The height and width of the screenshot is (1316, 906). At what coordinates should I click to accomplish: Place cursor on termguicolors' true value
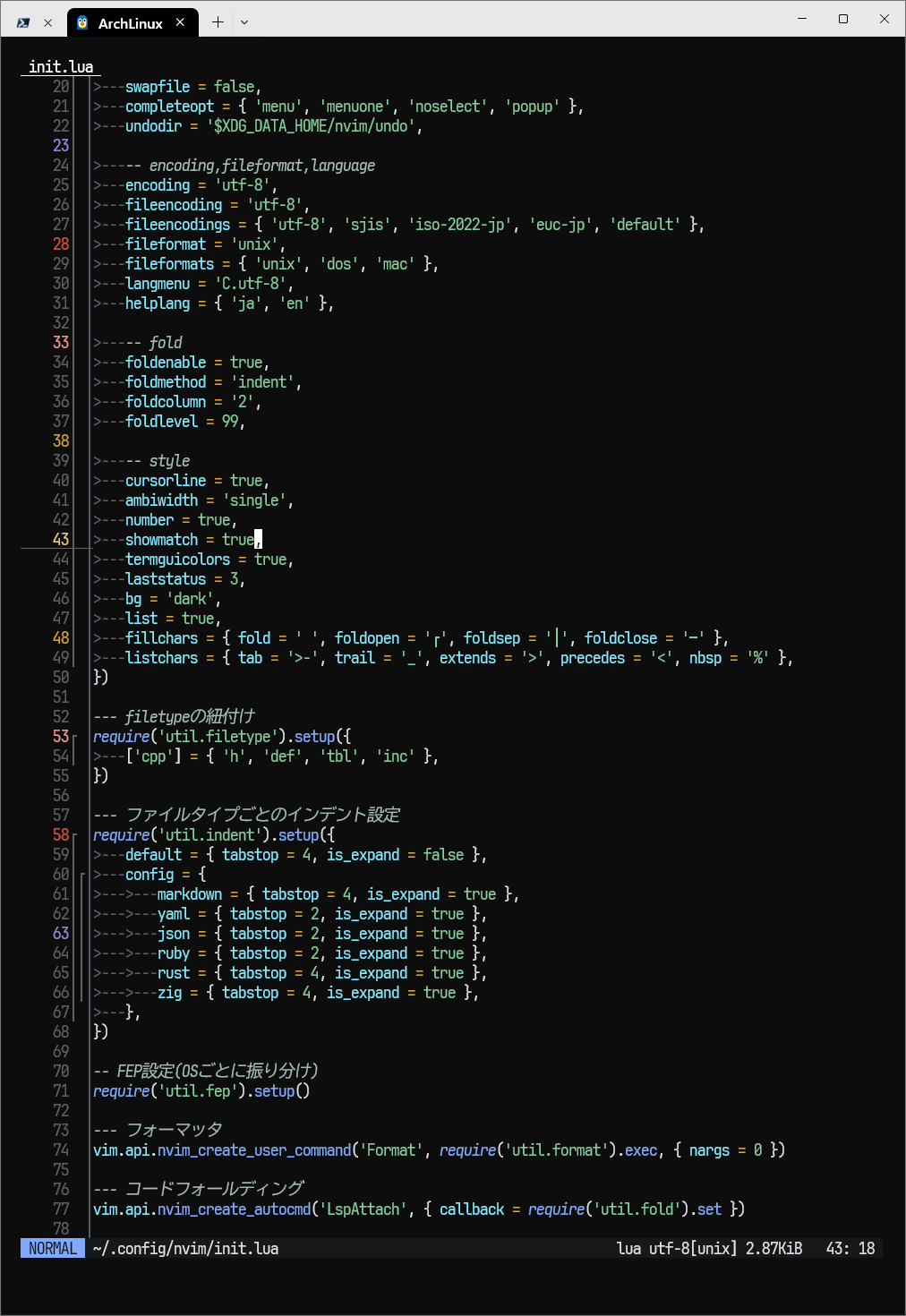point(270,560)
